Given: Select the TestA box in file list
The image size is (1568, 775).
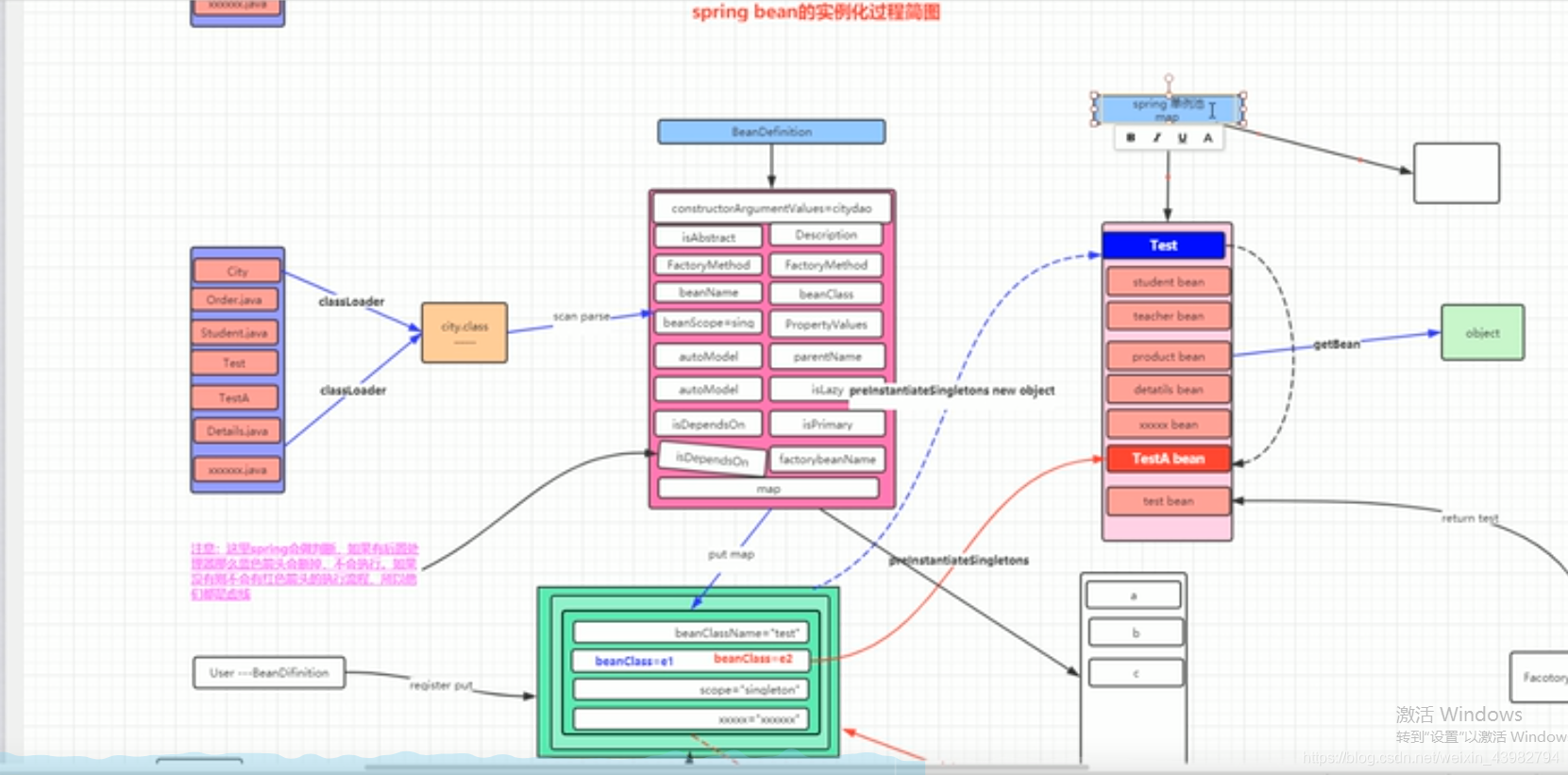Looking at the screenshot, I should tap(234, 397).
